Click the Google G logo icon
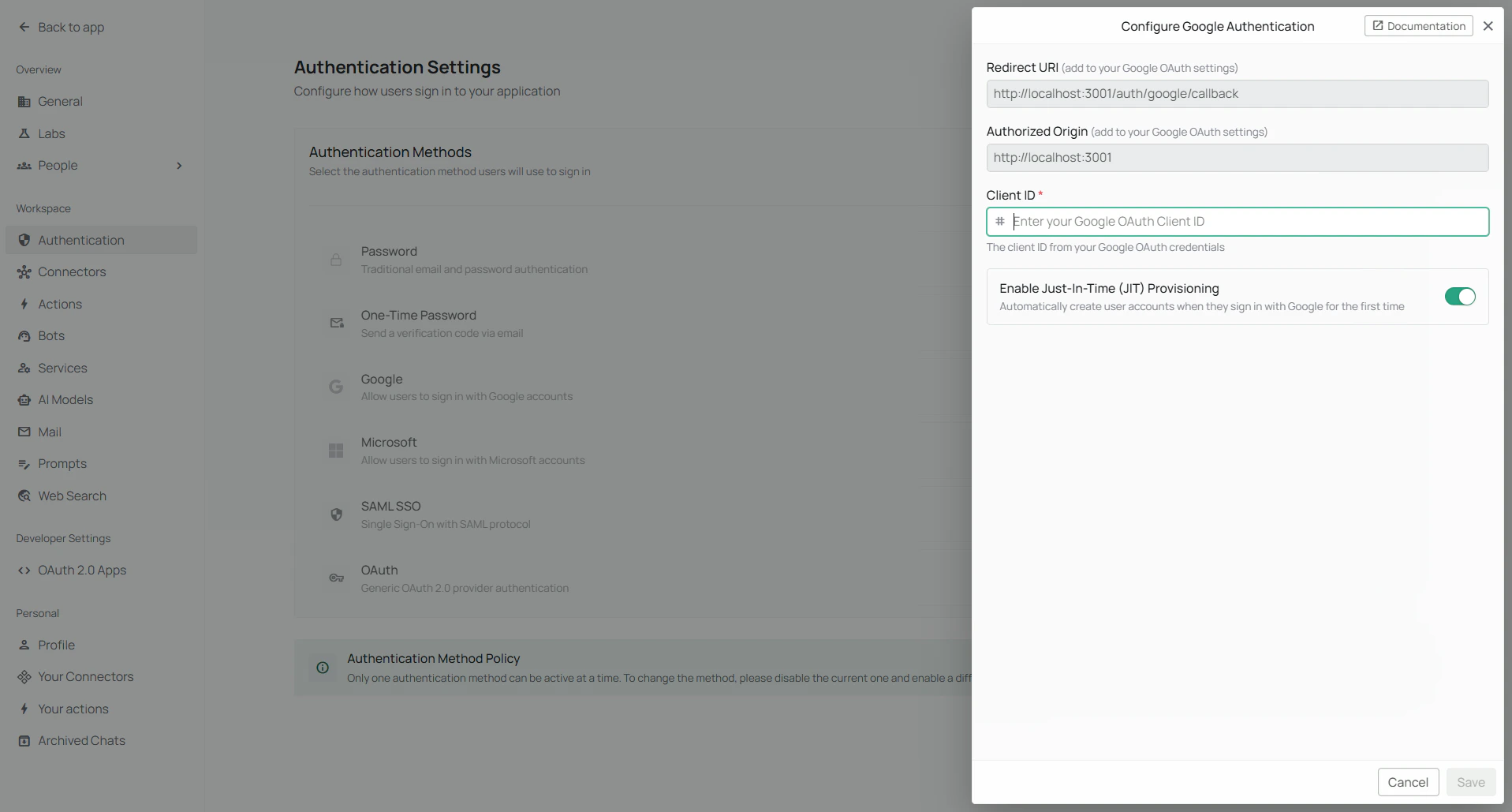The height and width of the screenshot is (812, 1512). tap(336, 387)
